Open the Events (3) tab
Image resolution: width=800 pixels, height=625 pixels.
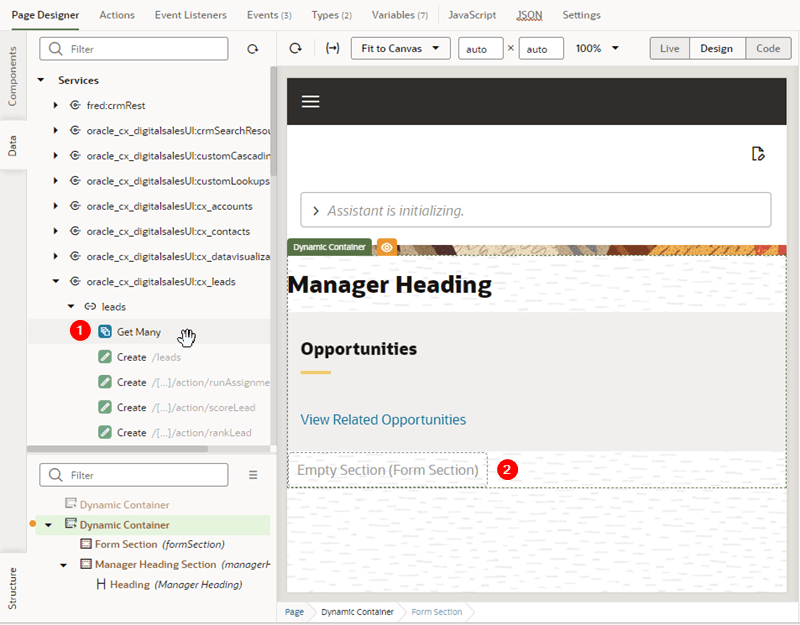click(269, 15)
